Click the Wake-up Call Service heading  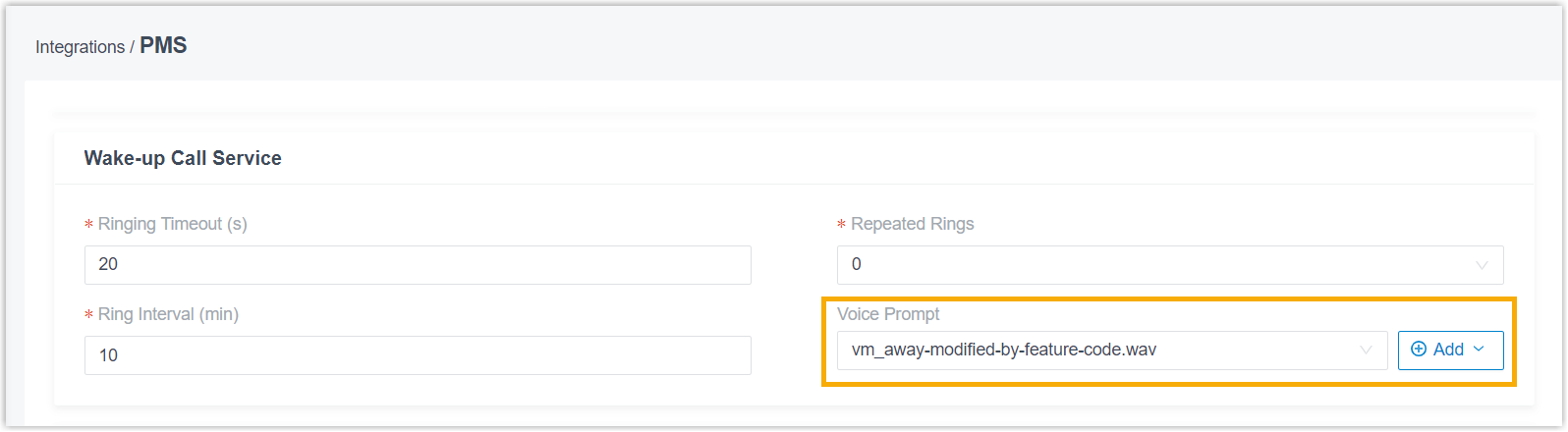coord(183,158)
